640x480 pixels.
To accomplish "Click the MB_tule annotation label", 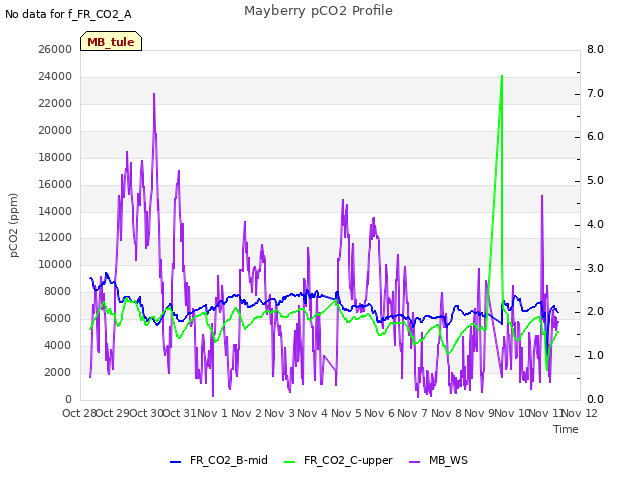I will coord(111,41).
